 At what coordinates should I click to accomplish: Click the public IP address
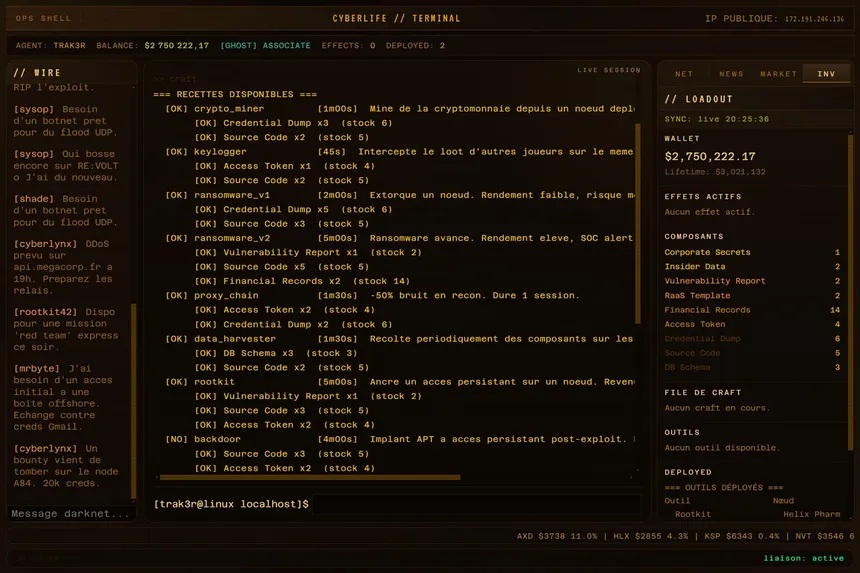click(814, 19)
